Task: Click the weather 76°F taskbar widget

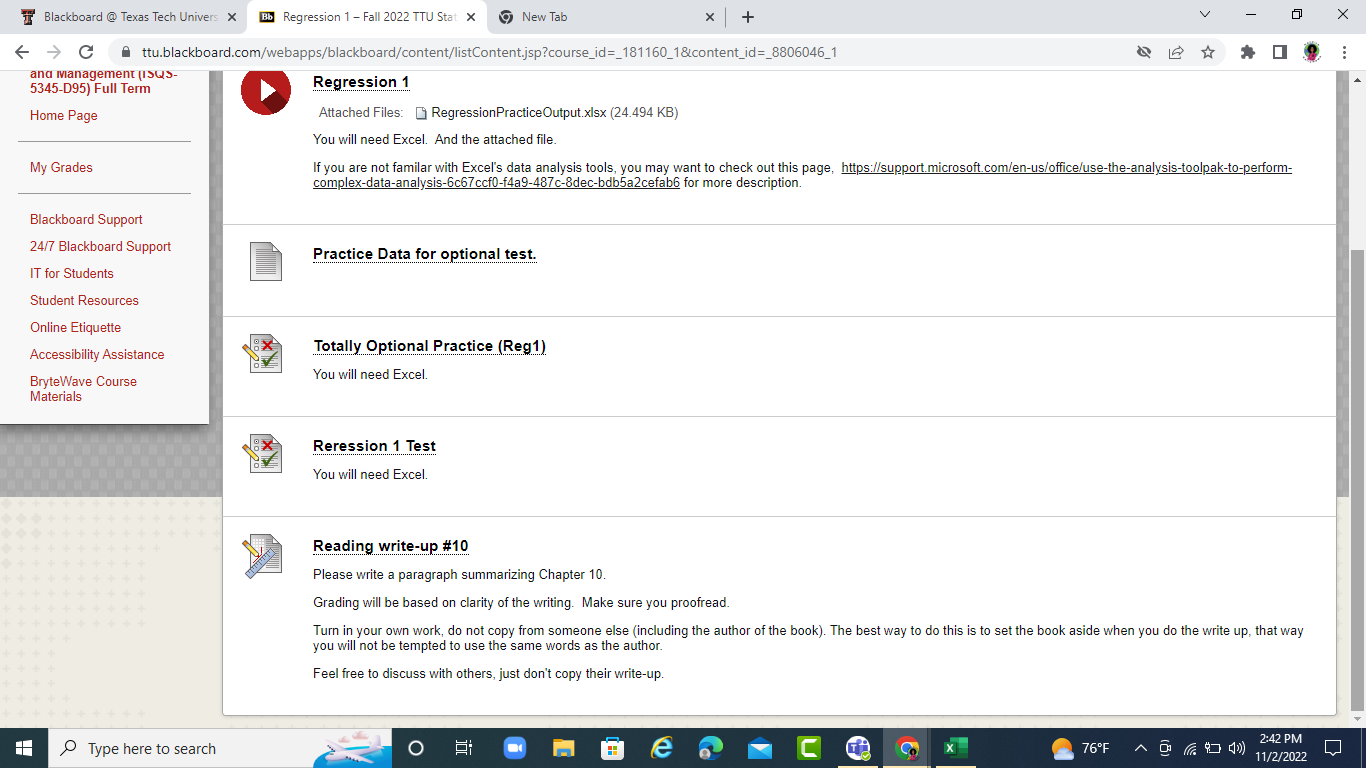Action: pos(1081,748)
